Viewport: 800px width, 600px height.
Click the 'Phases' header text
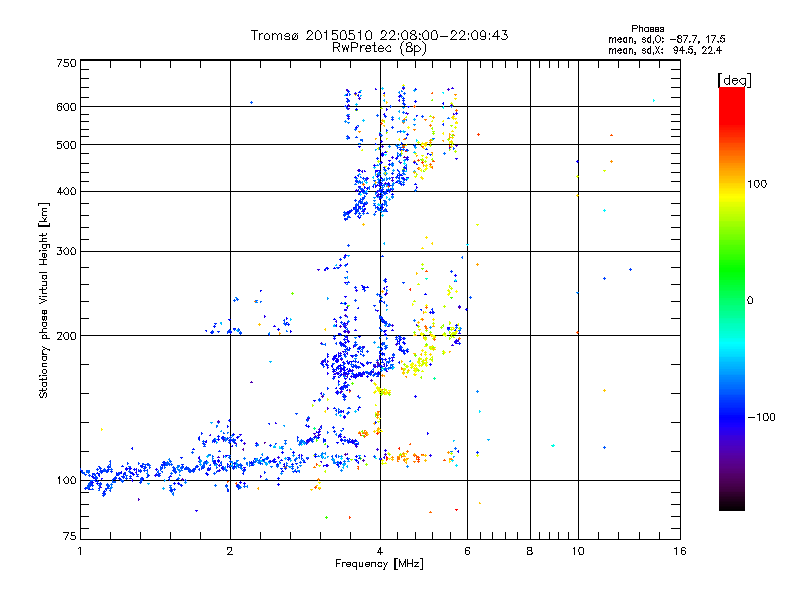(647, 29)
